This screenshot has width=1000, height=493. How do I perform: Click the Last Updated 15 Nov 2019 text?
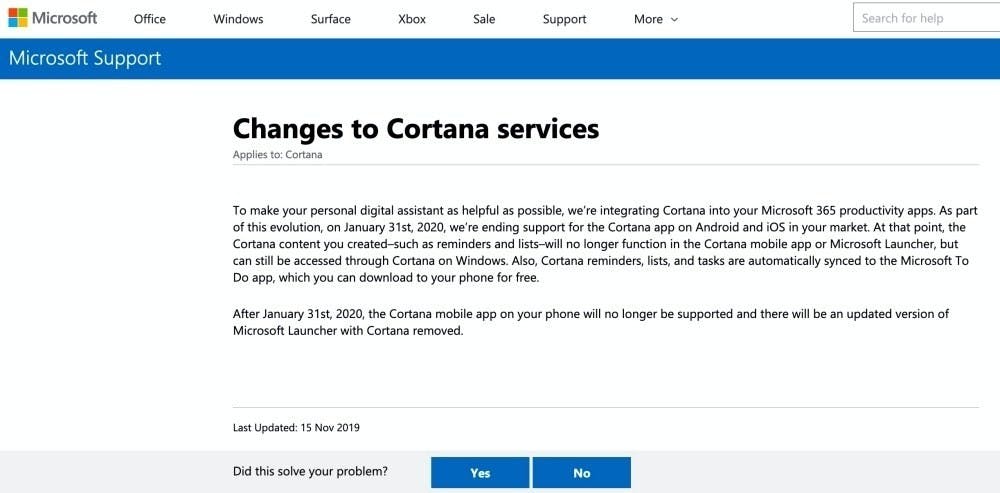pyautogui.click(x=296, y=427)
